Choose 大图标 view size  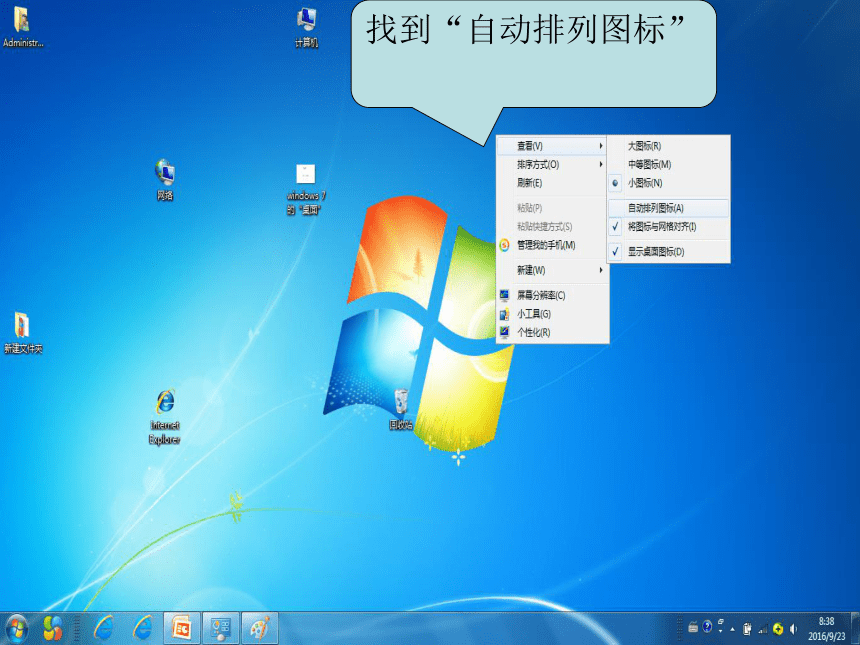point(669,146)
